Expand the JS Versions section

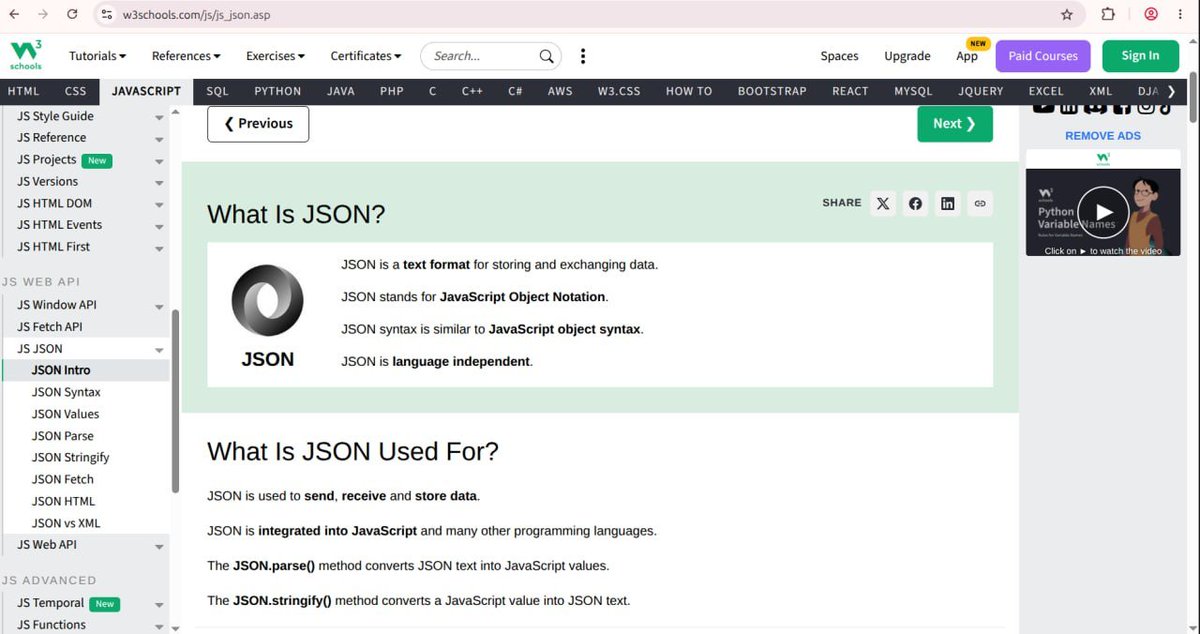pyautogui.click(x=159, y=183)
